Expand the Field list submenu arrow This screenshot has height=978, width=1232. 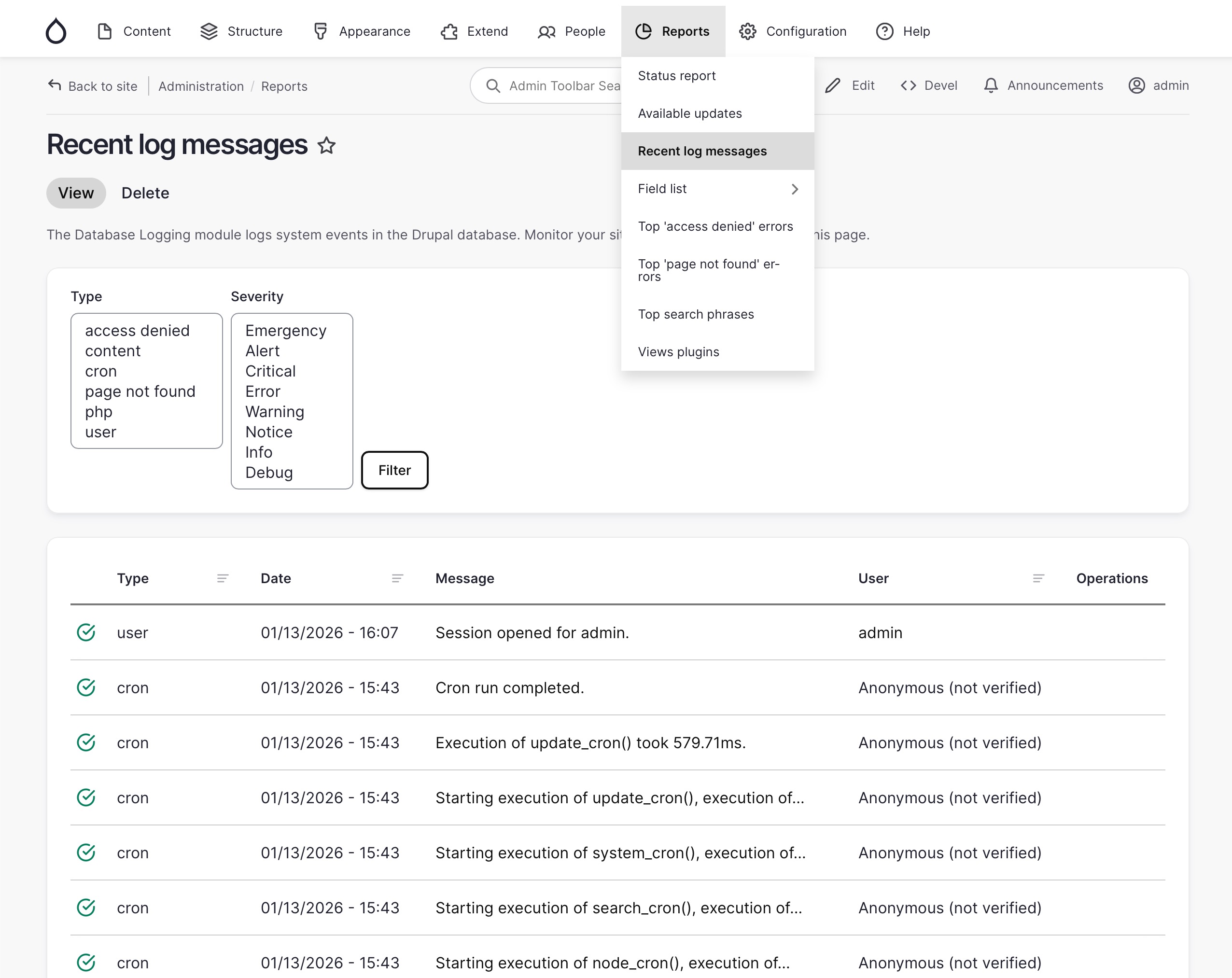pos(794,189)
